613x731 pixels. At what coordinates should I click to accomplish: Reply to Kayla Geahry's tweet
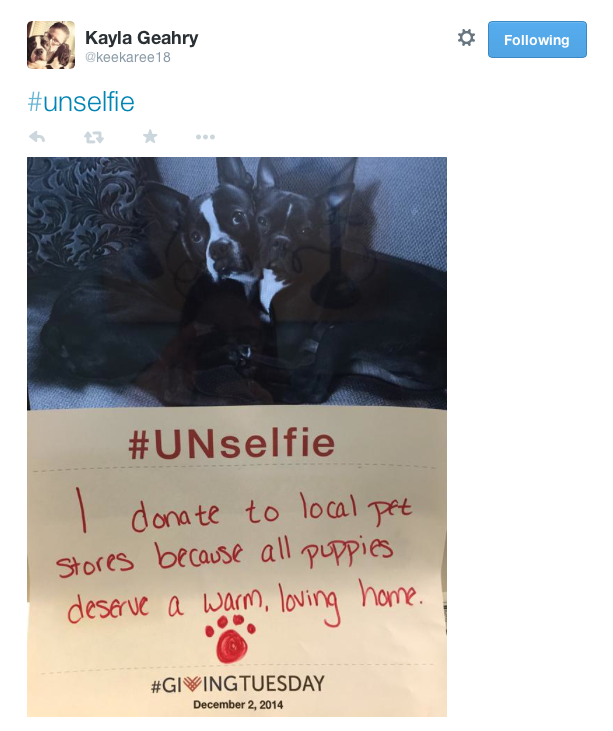[x=37, y=137]
